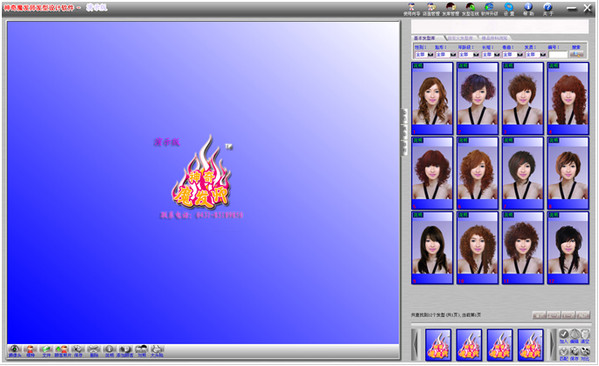
Task: Select hairstyle thumbnail number 1 with long curls
Action: point(432,98)
